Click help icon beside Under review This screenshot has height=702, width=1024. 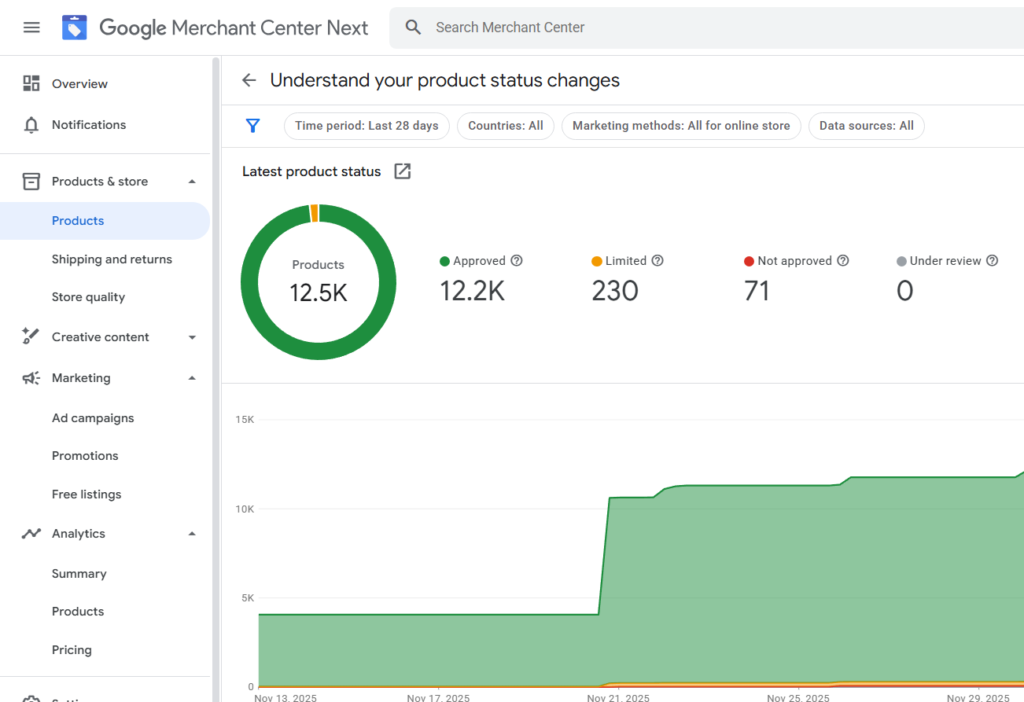pyautogui.click(x=992, y=261)
